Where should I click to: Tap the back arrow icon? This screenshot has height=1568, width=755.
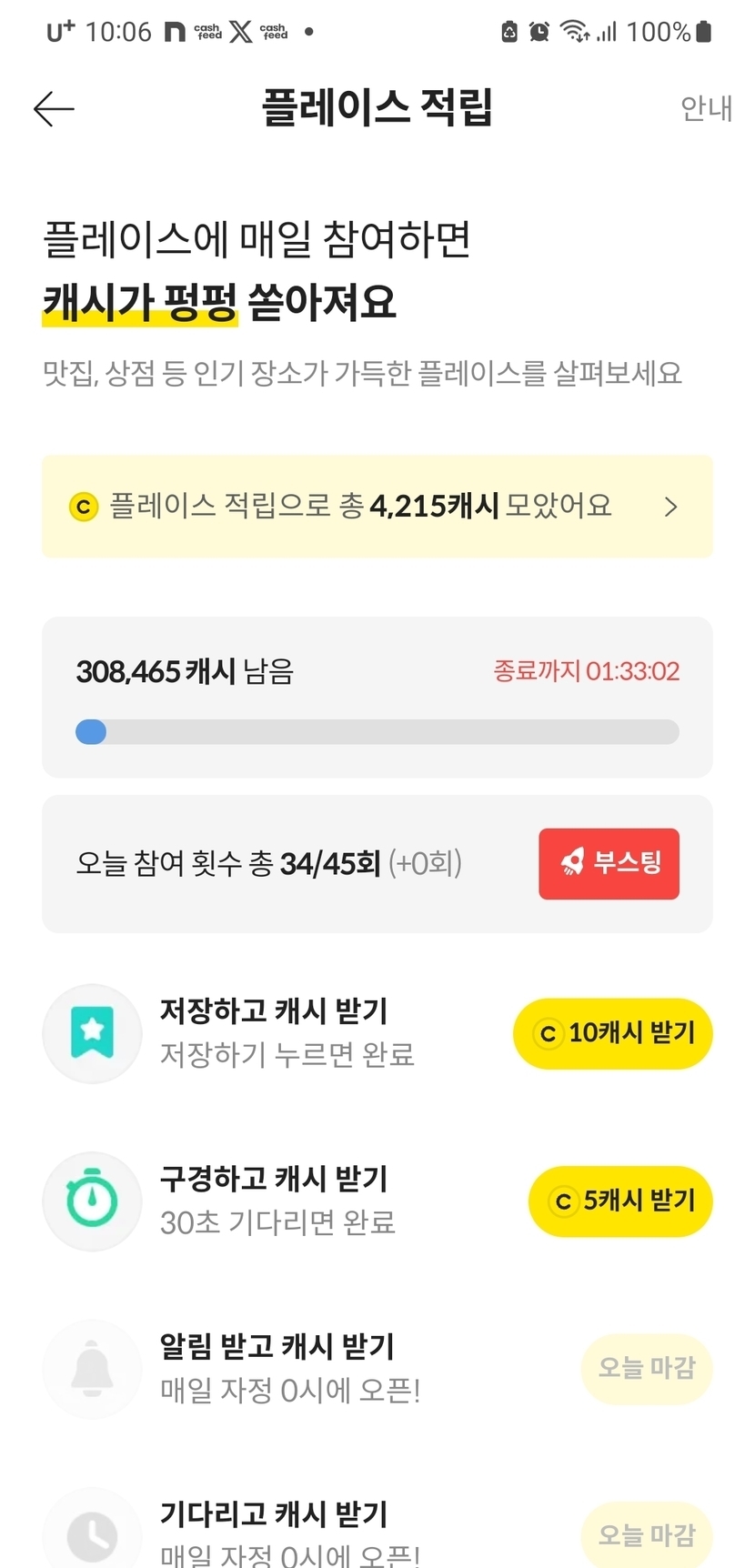pyautogui.click(x=54, y=109)
